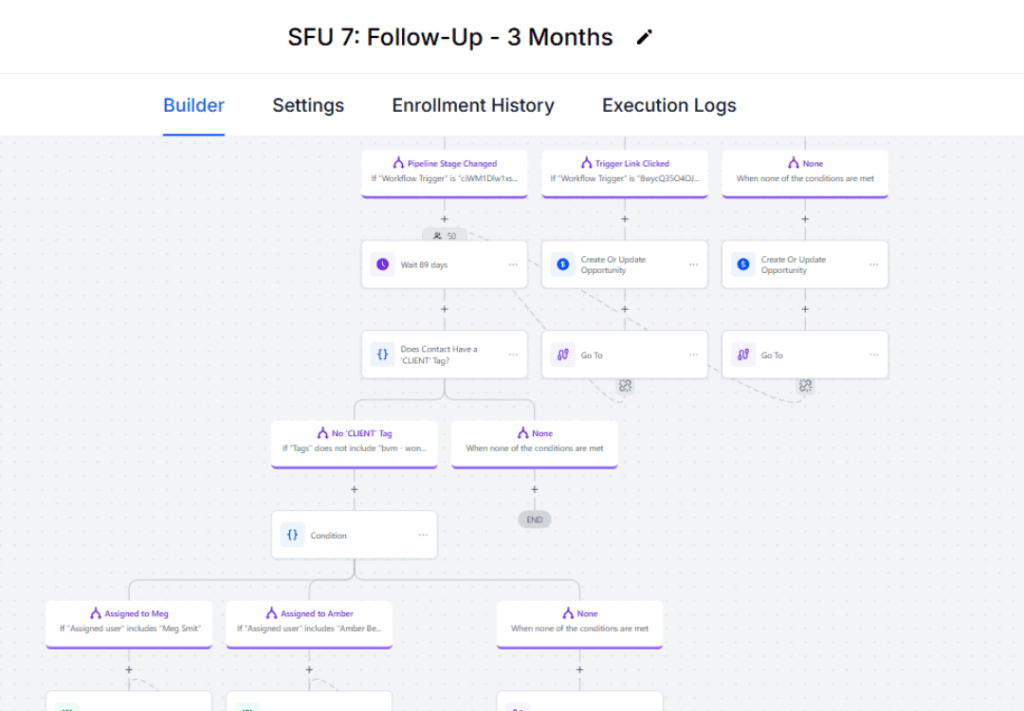Click the END marker under None branch
This screenshot has height=711, width=1024.
534,520
